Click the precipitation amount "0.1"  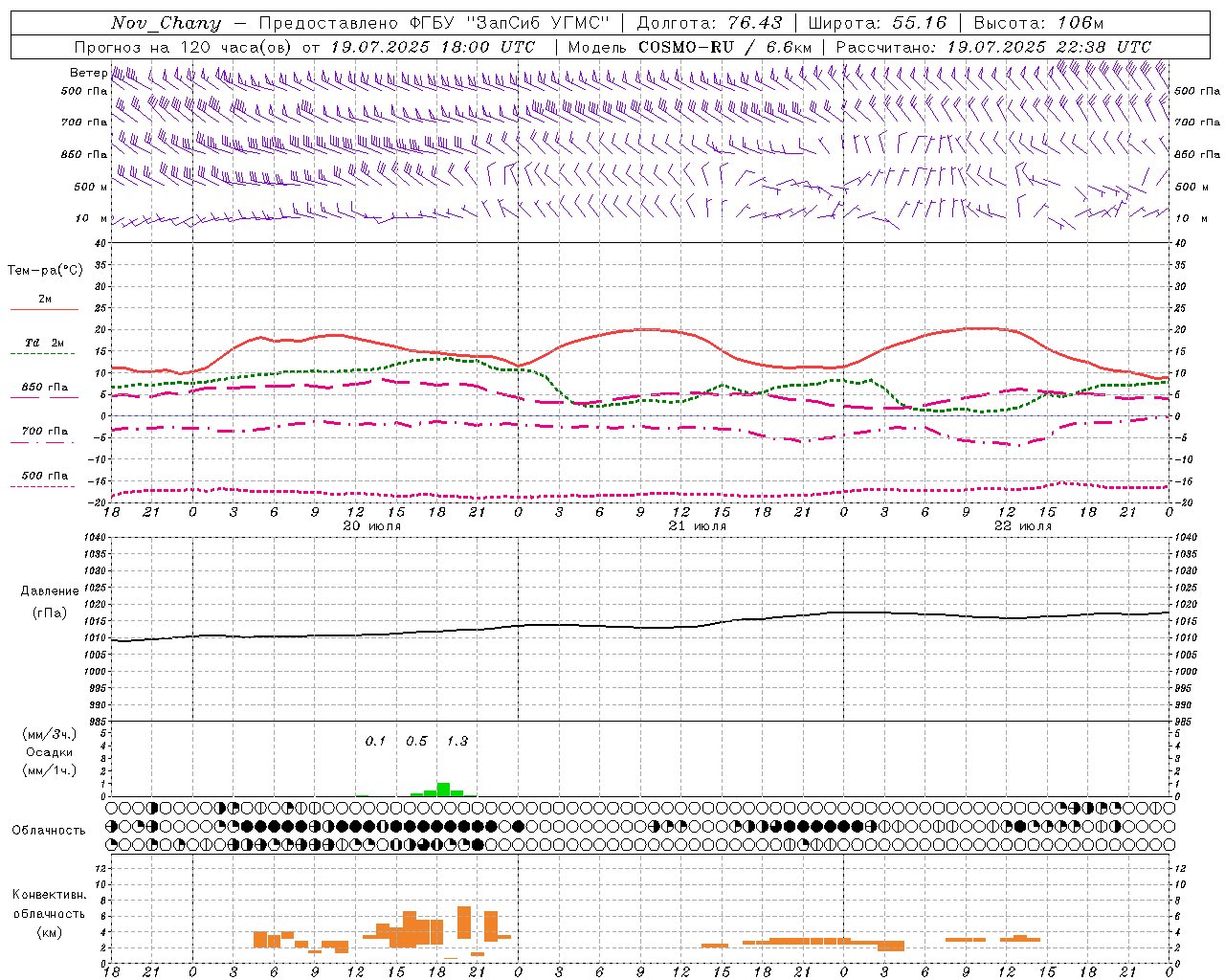point(375,741)
